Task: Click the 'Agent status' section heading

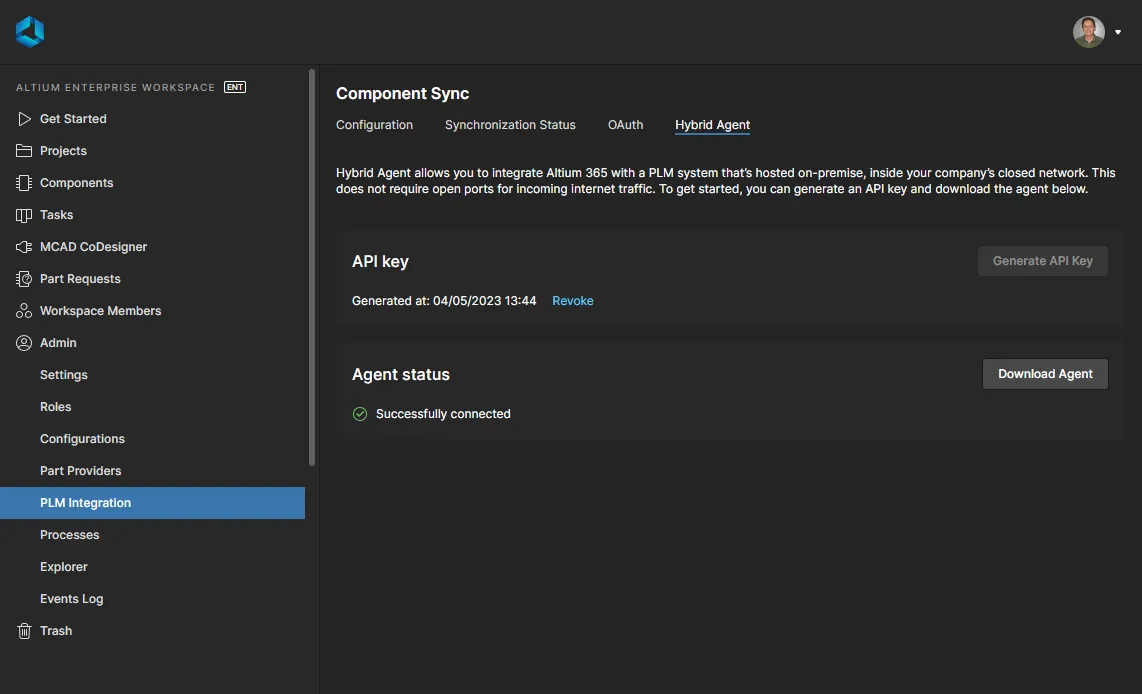Action: coord(401,374)
